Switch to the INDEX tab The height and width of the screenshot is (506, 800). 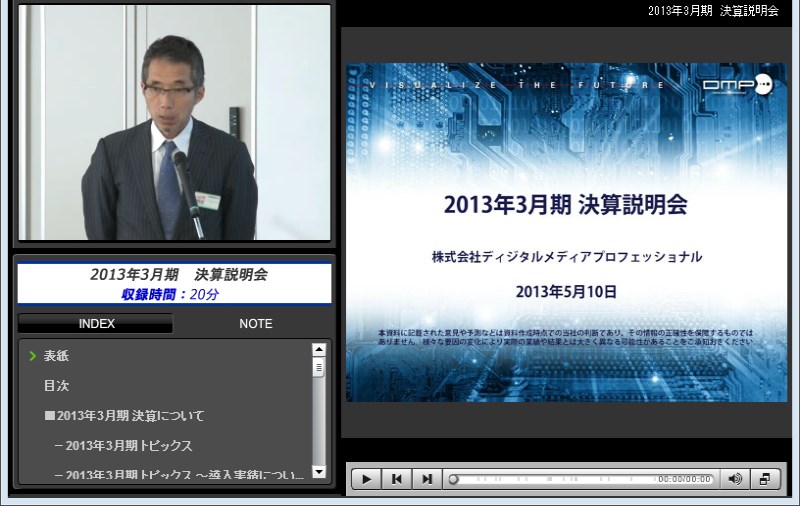[x=96, y=323]
